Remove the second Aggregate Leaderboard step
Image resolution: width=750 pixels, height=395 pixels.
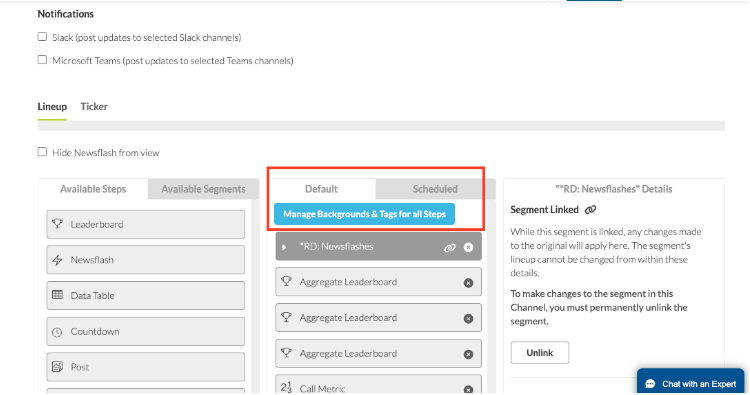468,318
